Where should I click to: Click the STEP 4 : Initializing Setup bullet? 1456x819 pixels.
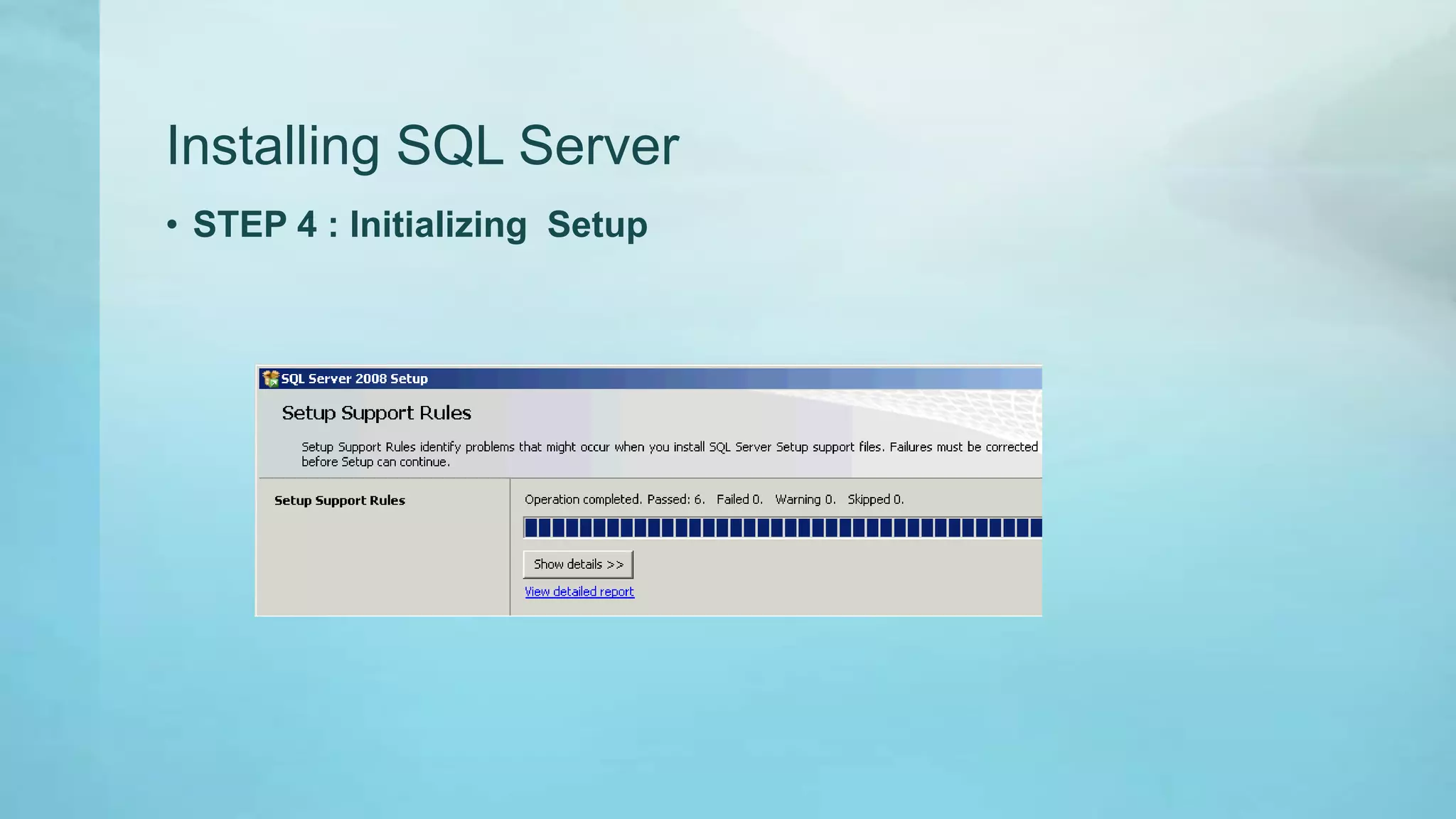420,225
